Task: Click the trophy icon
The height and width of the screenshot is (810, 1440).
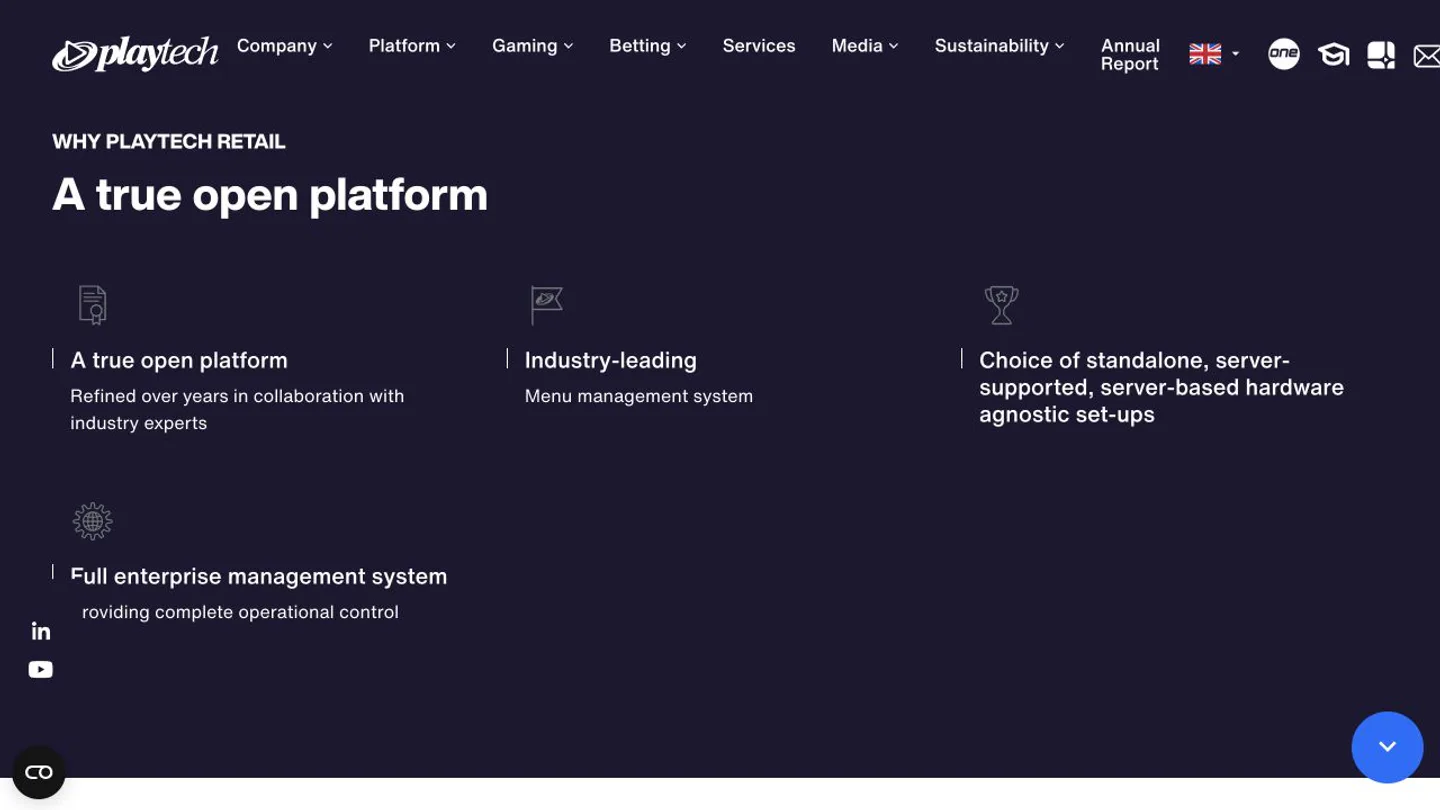Action: point(1001,305)
